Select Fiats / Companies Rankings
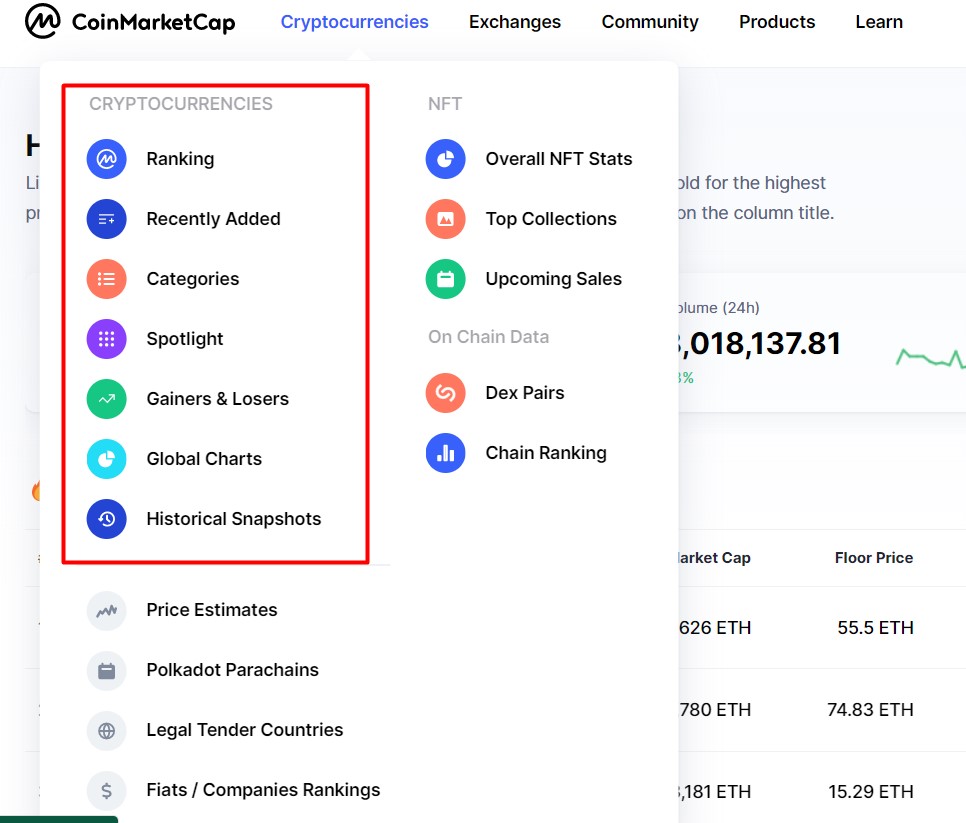Viewport: 966px width, 823px height. 263,790
